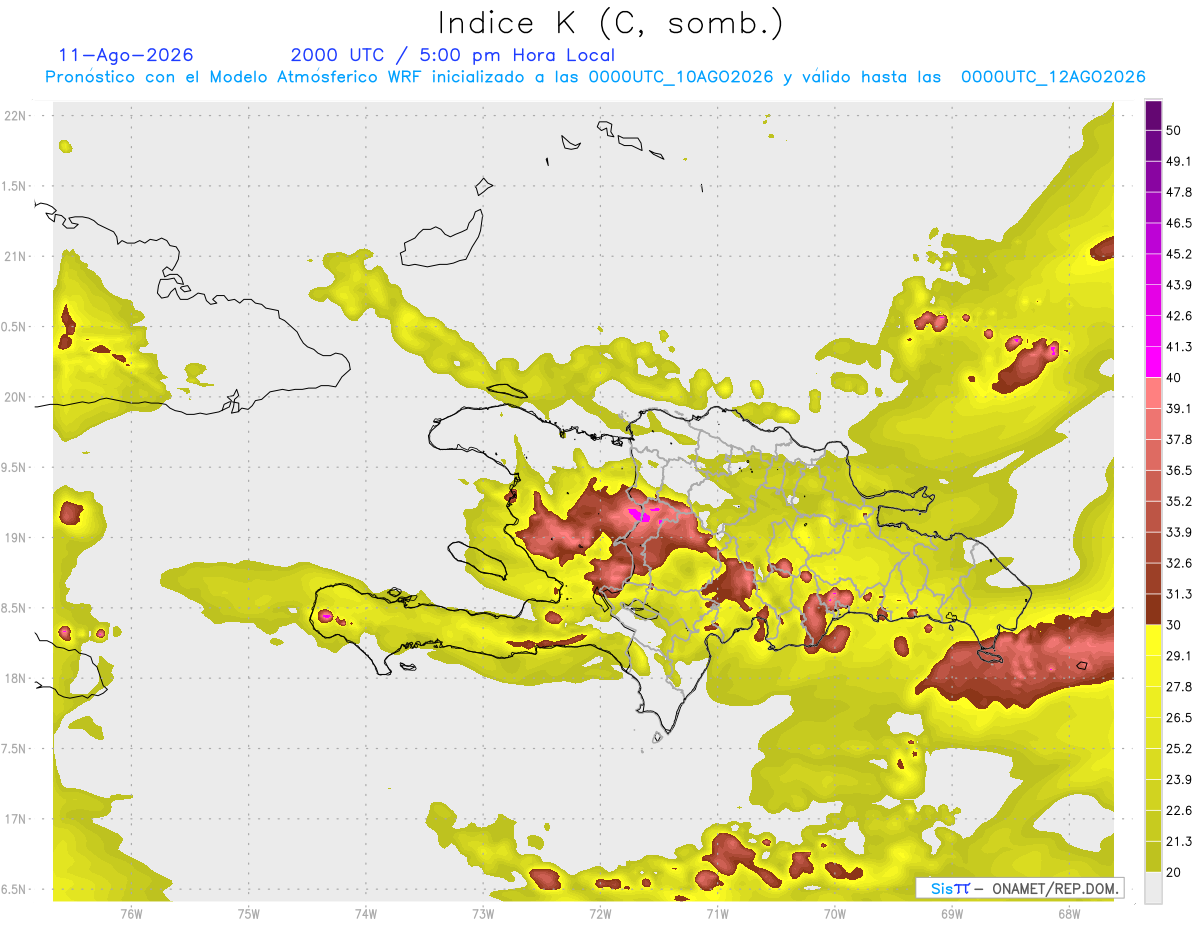The width and height of the screenshot is (1200, 927).
Task: Click the colorbar value "31.3"
Action: click(x=1179, y=594)
